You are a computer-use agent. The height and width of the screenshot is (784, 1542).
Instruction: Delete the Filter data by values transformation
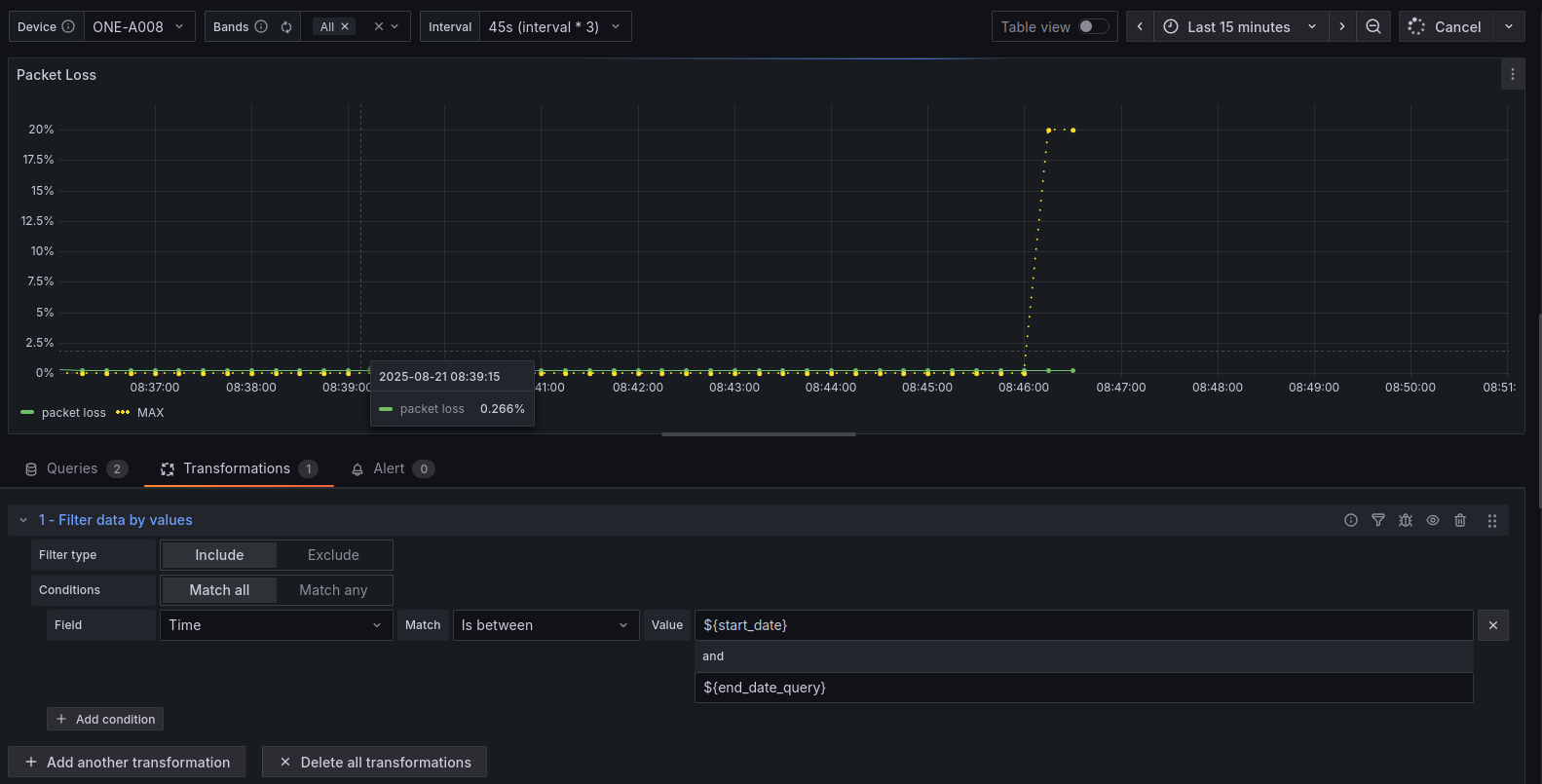point(1460,520)
